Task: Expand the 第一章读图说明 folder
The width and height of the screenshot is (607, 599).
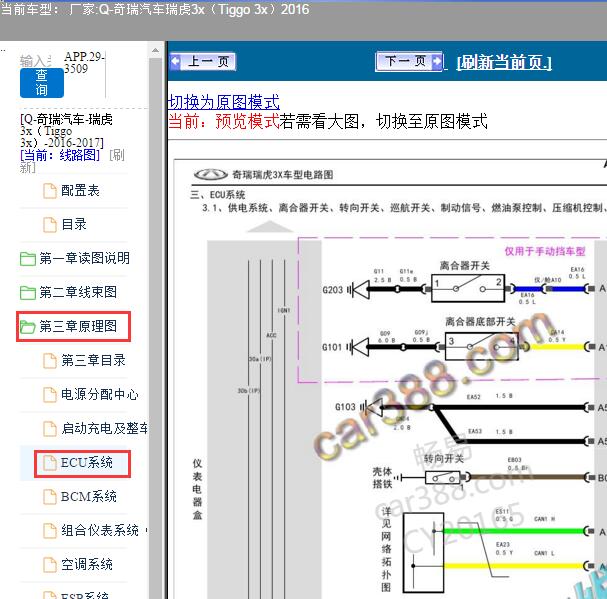Action: point(84,258)
